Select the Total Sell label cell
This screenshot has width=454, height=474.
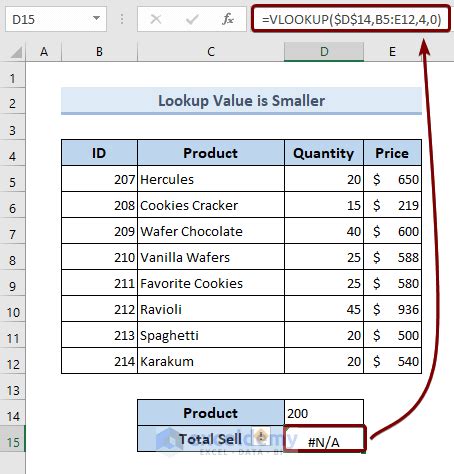click(211, 439)
